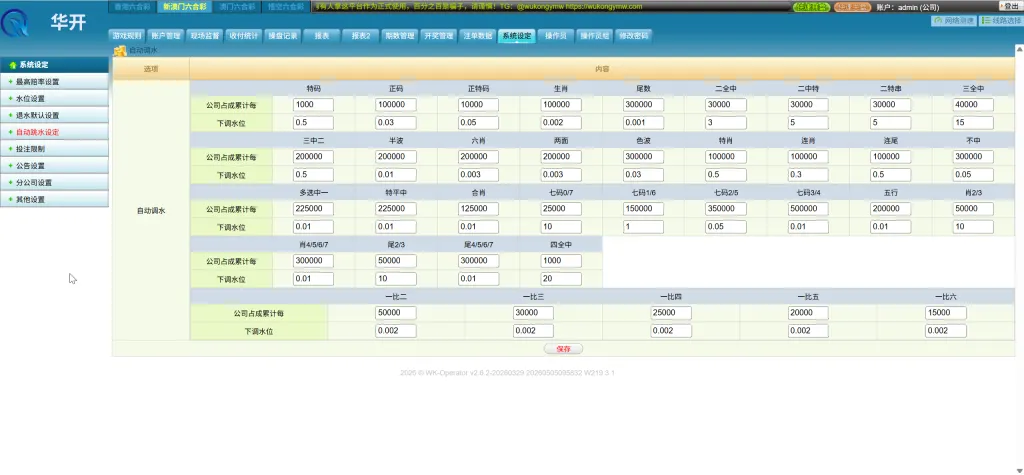Click the 特码 公司占成累计每 field (1000)
The height and width of the screenshot is (475, 1024).
click(x=313, y=105)
